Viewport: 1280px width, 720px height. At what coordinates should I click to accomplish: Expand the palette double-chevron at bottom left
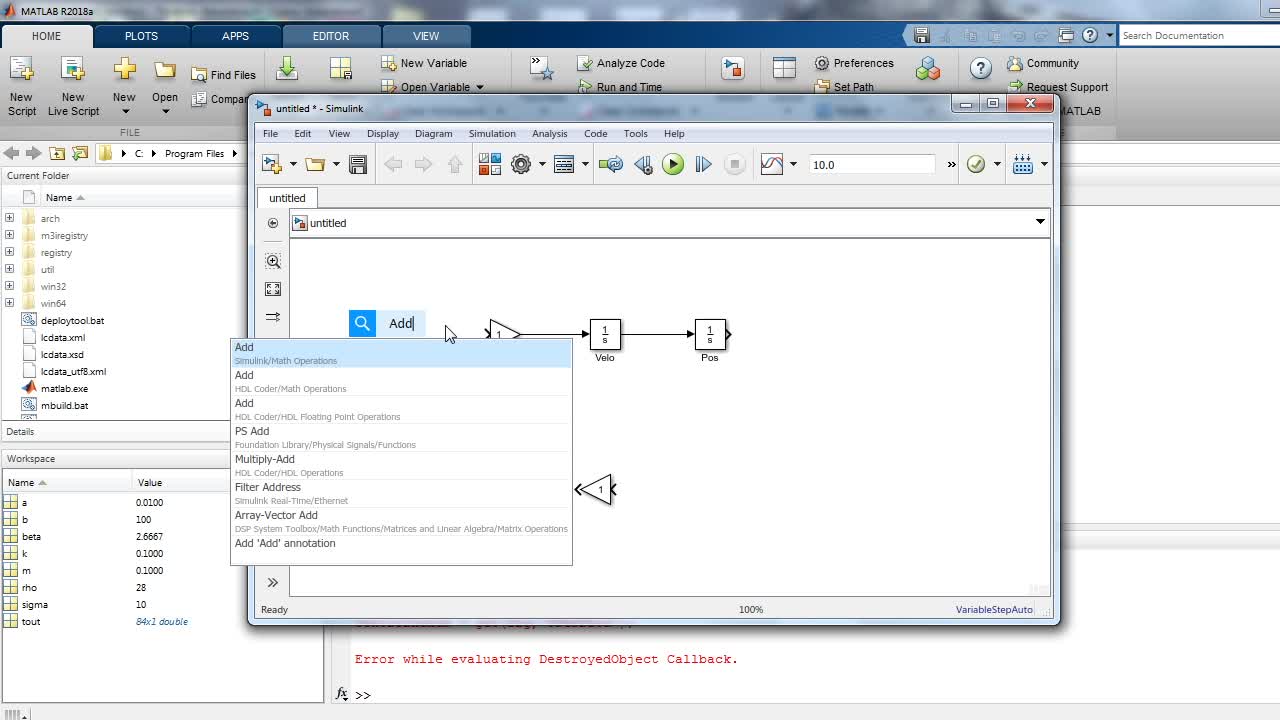click(272, 582)
